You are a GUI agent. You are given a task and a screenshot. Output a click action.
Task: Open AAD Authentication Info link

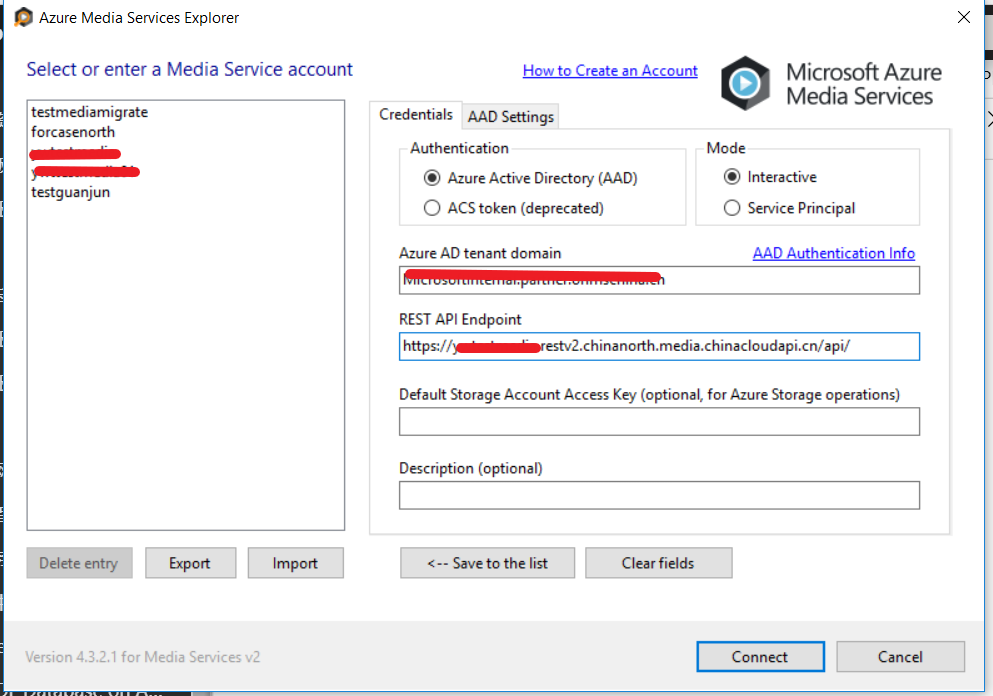click(833, 253)
